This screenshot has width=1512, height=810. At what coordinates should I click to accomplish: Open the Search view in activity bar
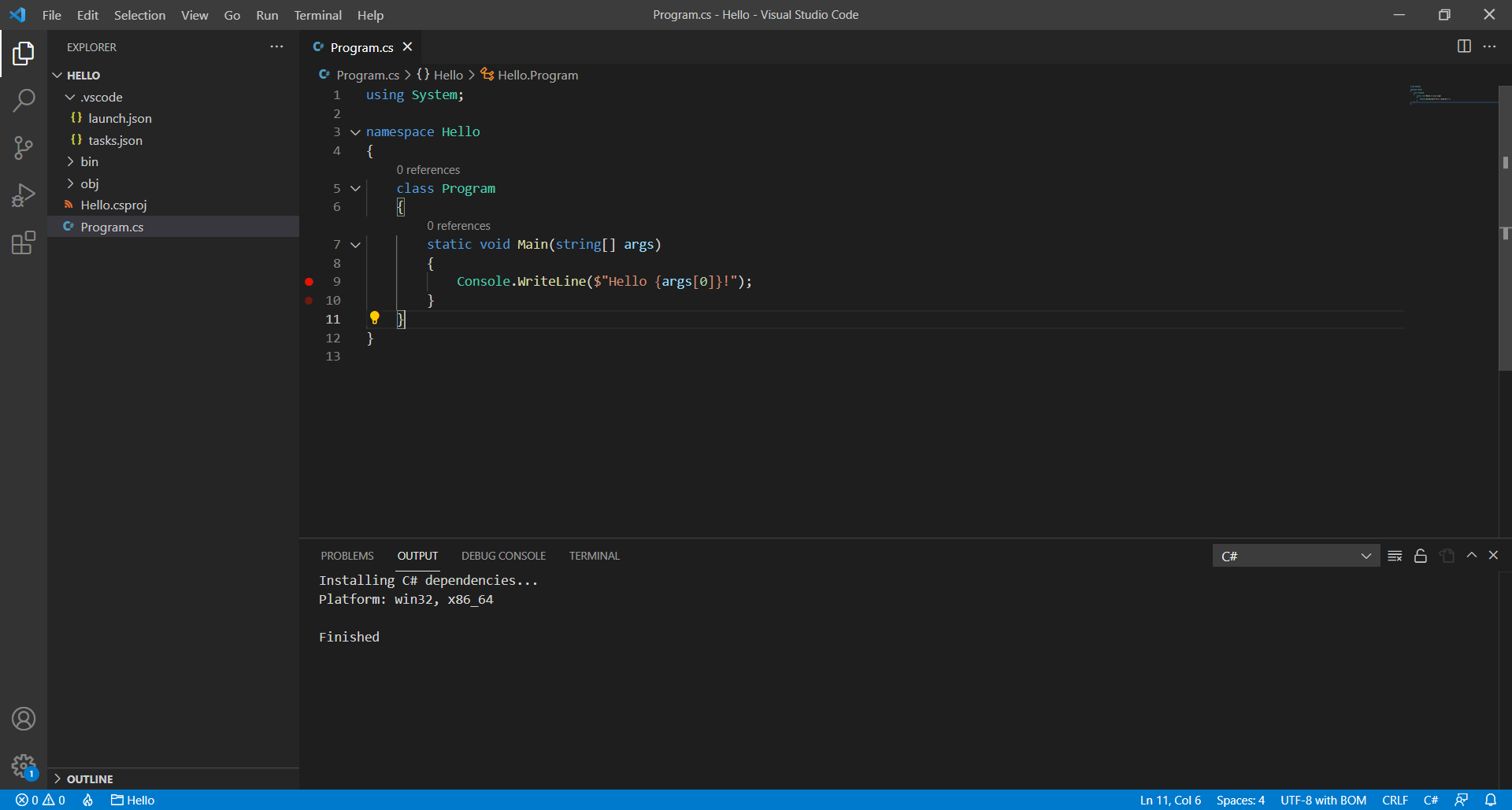[x=24, y=101]
